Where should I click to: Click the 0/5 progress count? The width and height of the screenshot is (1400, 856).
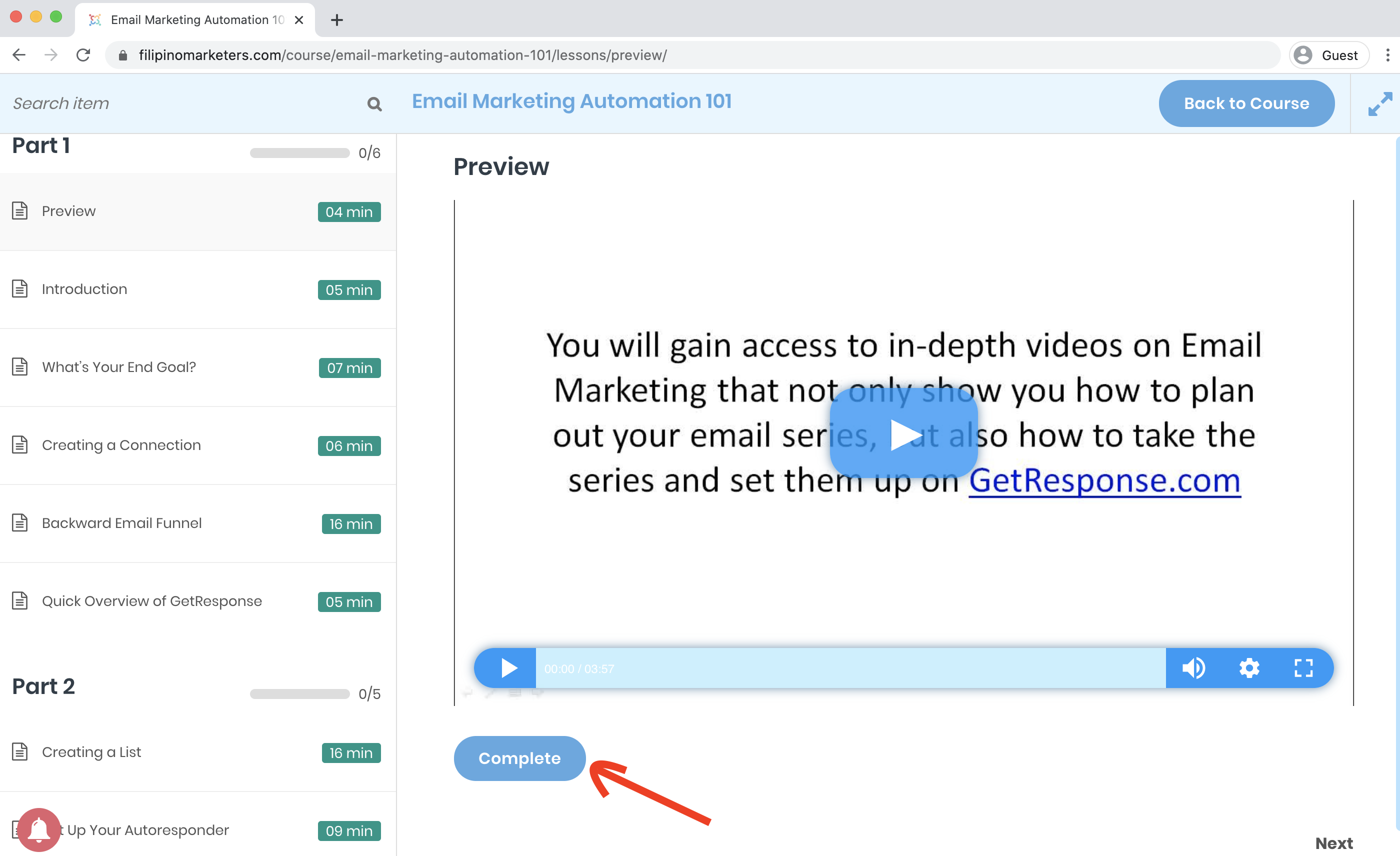369,693
